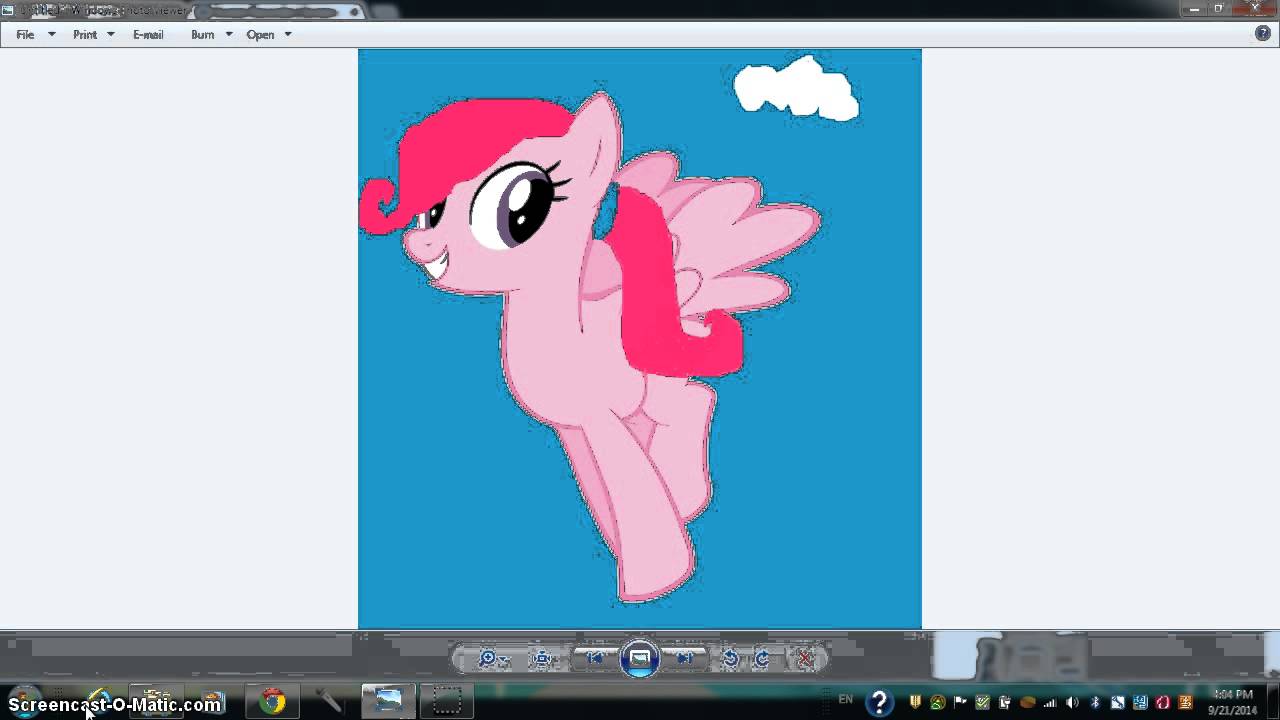Switch to Photo Viewer taskbar button
Screen dimensions: 1280x720
pos(387,700)
